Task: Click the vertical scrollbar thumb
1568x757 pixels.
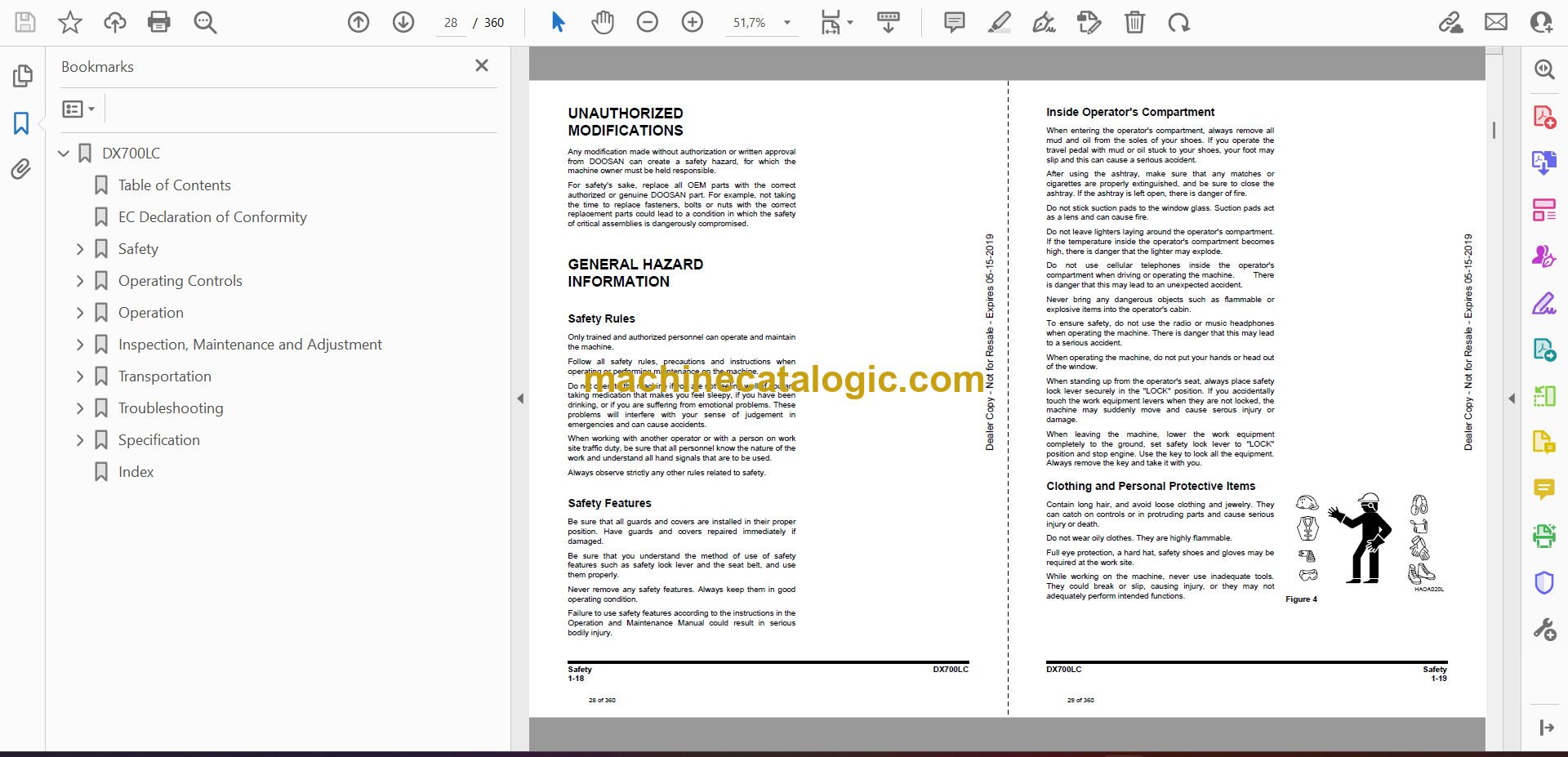Action: pos(1494,130)
